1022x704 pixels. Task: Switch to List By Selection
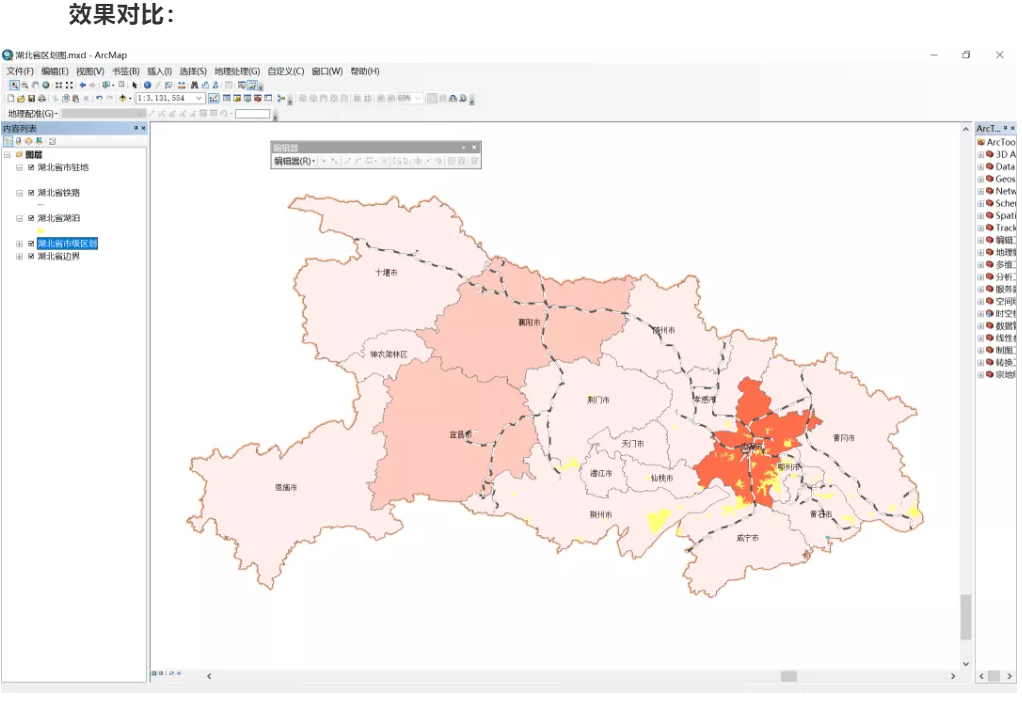pyautogui.click(x=39, y=141)
